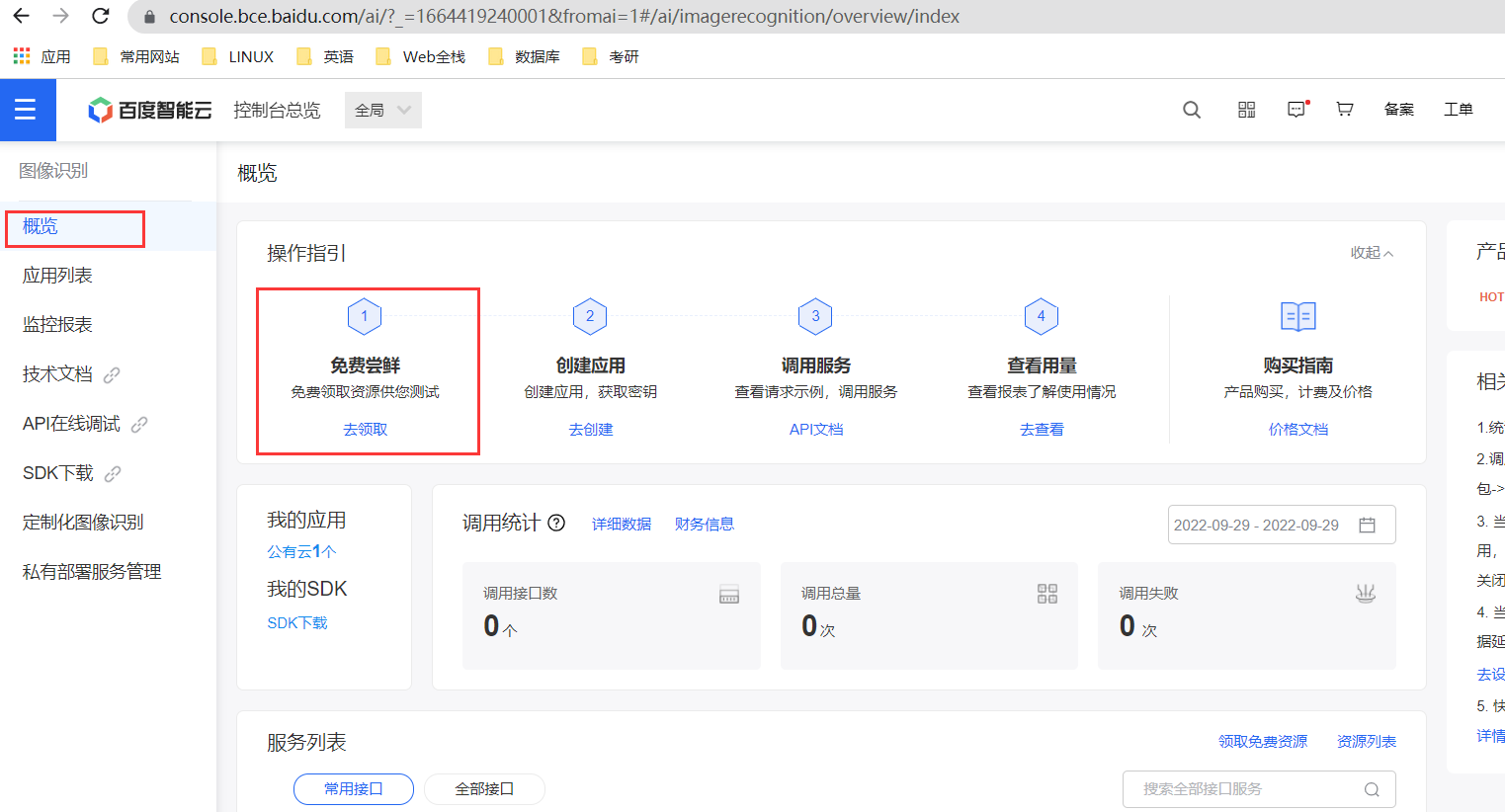Open 控制台总览 in header

277,110
